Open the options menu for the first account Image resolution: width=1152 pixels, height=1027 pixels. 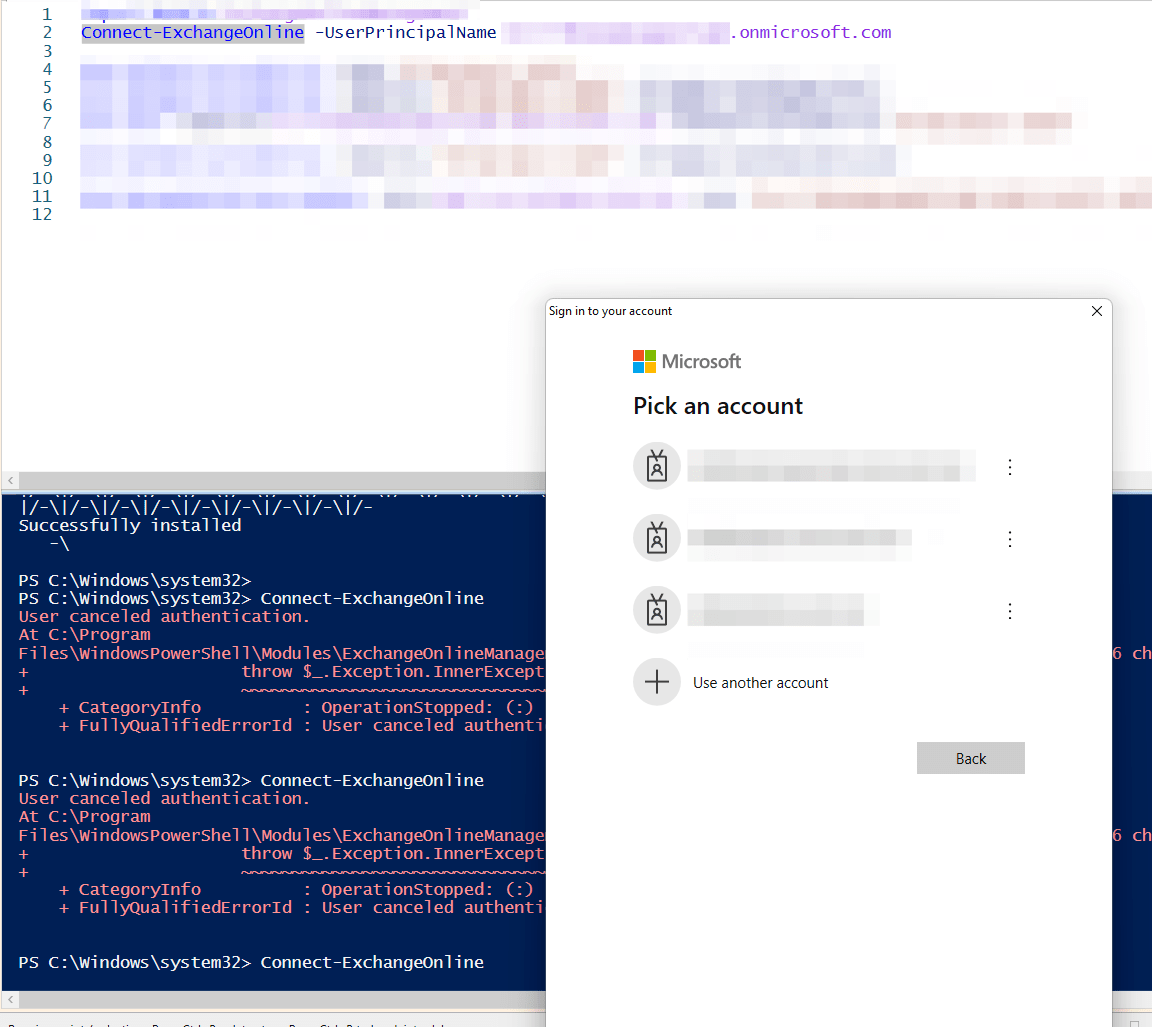[x=1010, y=466]
